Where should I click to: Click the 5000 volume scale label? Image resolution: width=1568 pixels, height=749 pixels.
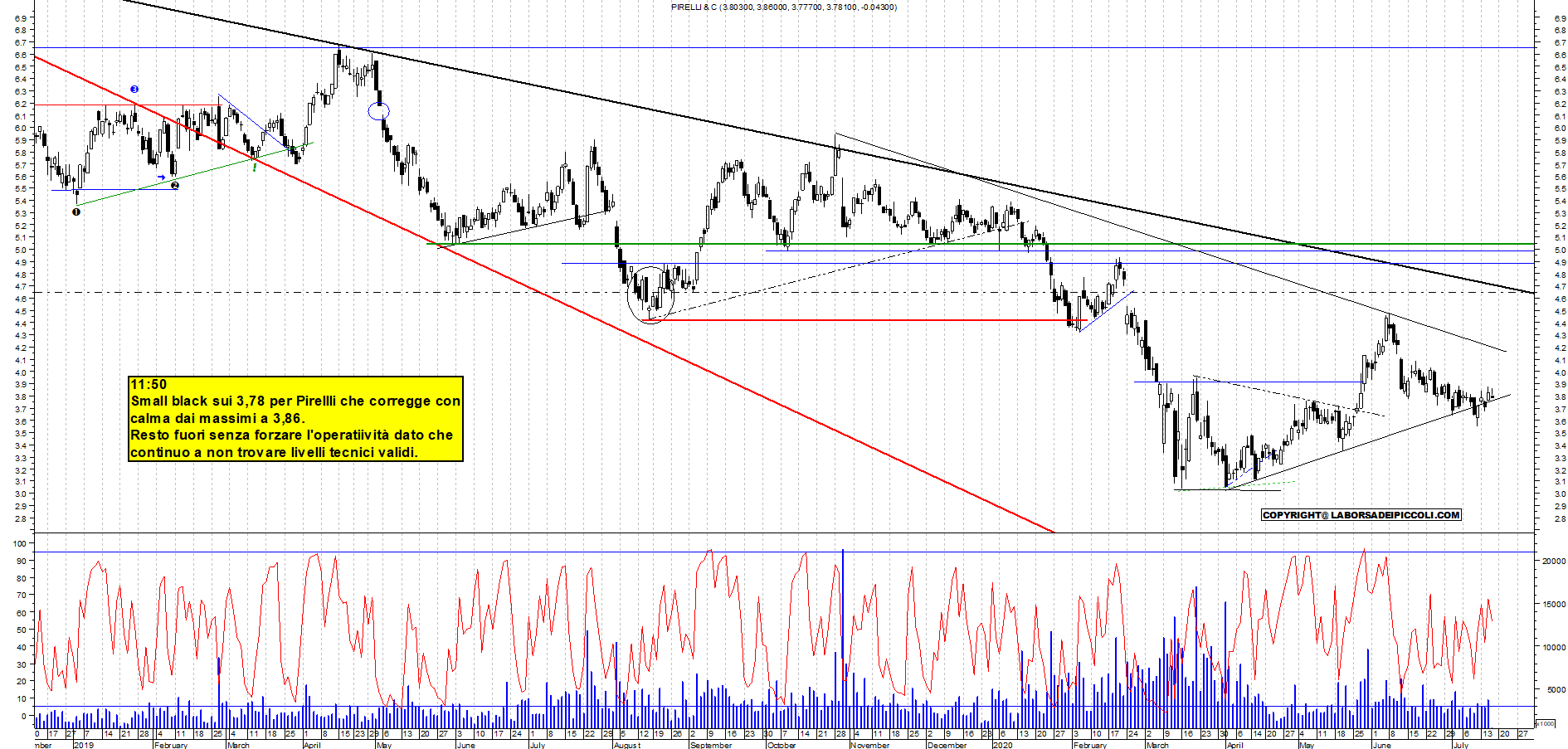pyautogui.click(x=1555, y=690)
